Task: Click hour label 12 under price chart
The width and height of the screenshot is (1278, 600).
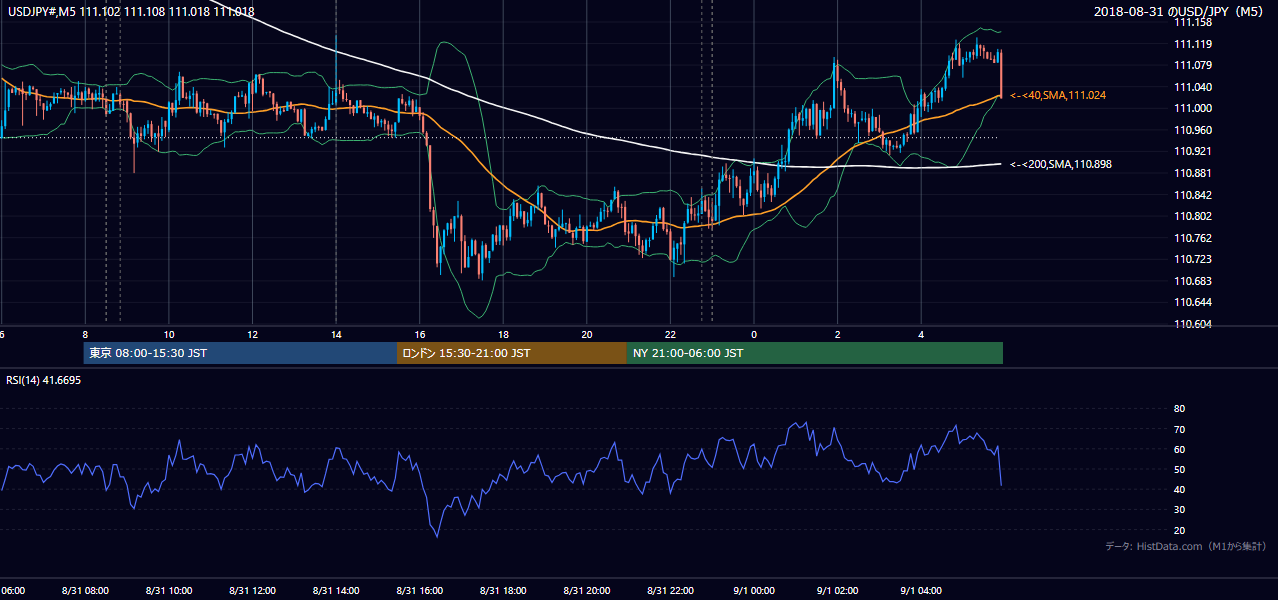Action: (253, 334)
